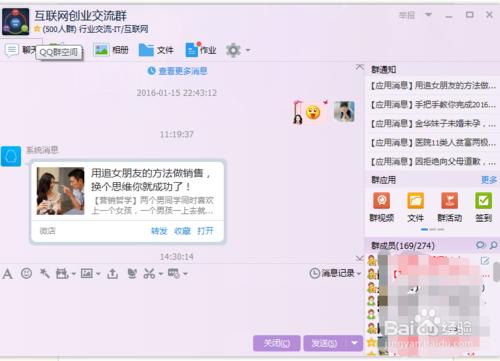Click the 系统消息 blue avatar
This screenshot has height=361, width=500.
11,156
